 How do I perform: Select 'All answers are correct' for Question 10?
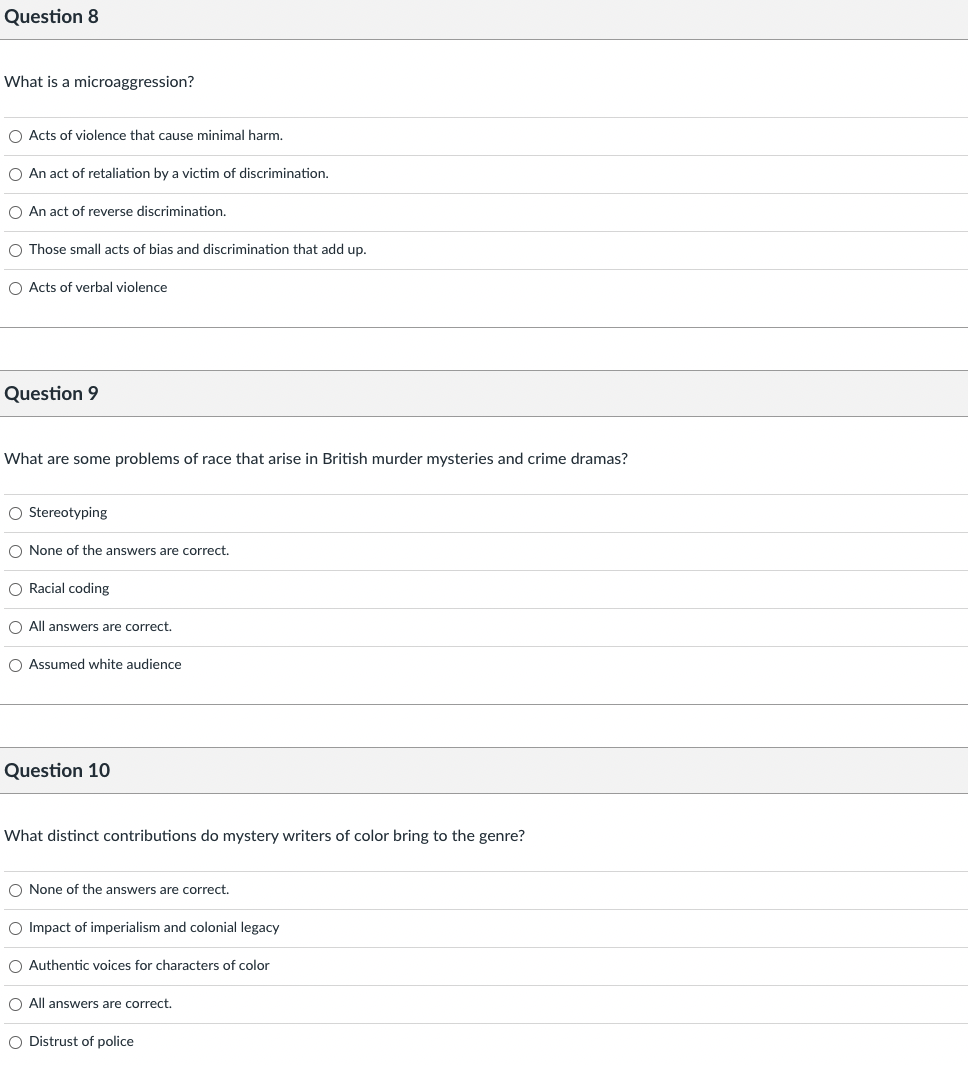pos(15,1004)
